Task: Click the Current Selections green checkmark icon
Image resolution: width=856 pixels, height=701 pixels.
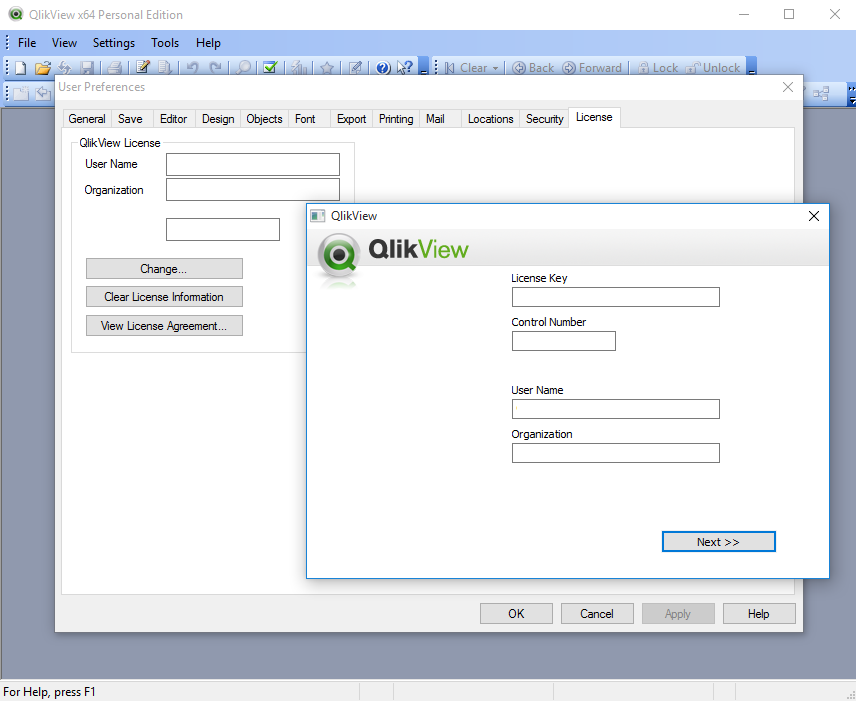Action: (270, 68)
